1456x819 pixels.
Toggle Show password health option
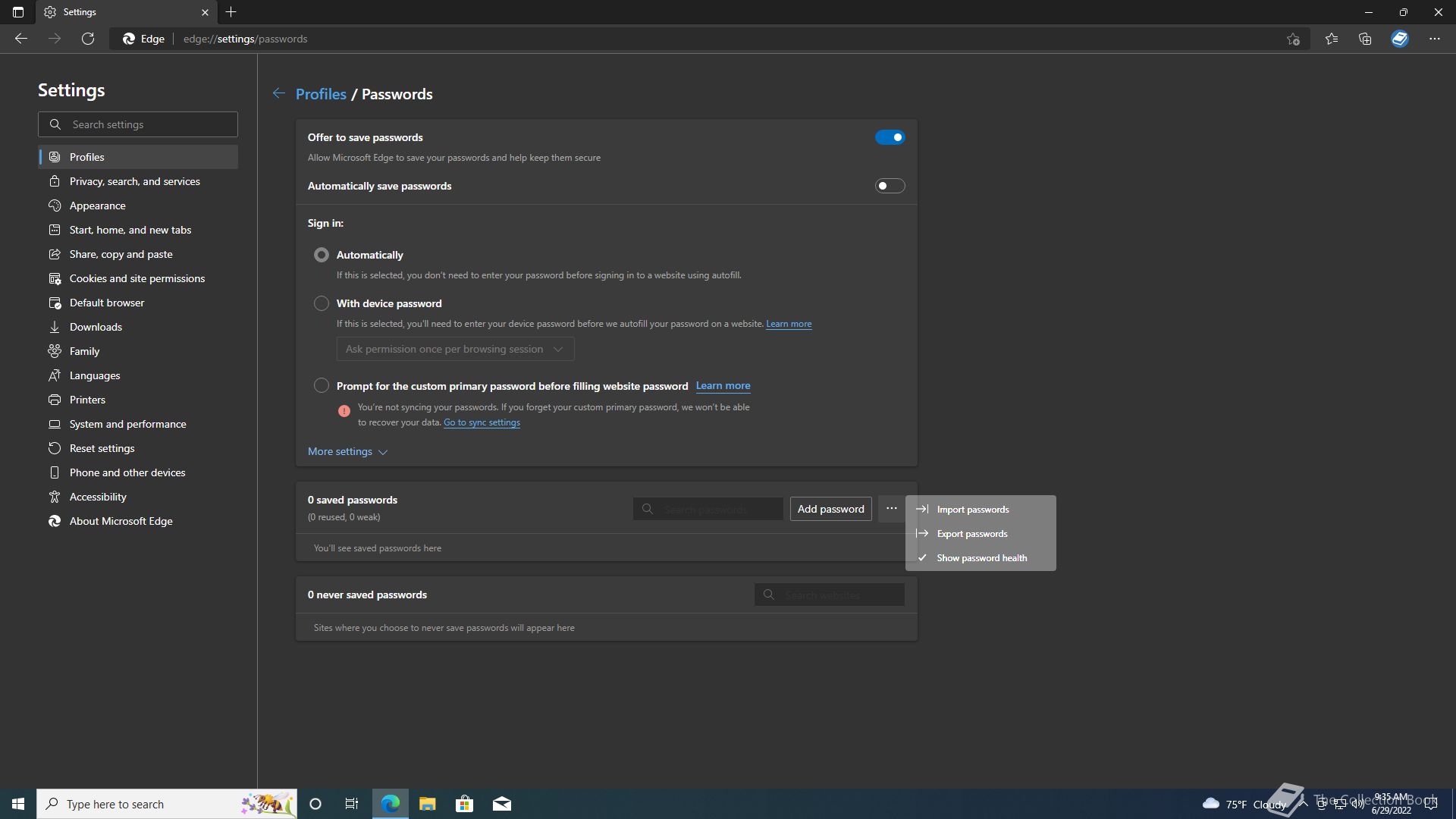click(981, 558)
